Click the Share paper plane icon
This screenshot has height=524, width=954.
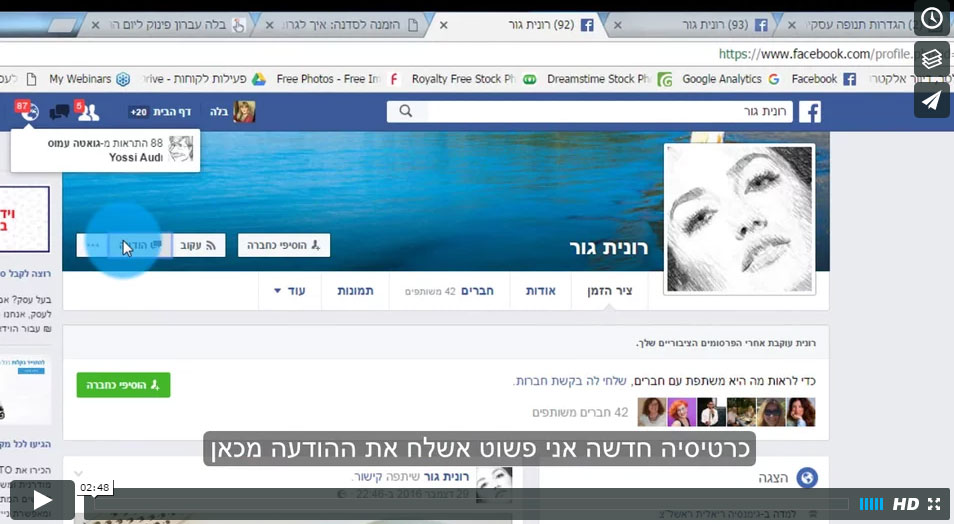[931, 100]
